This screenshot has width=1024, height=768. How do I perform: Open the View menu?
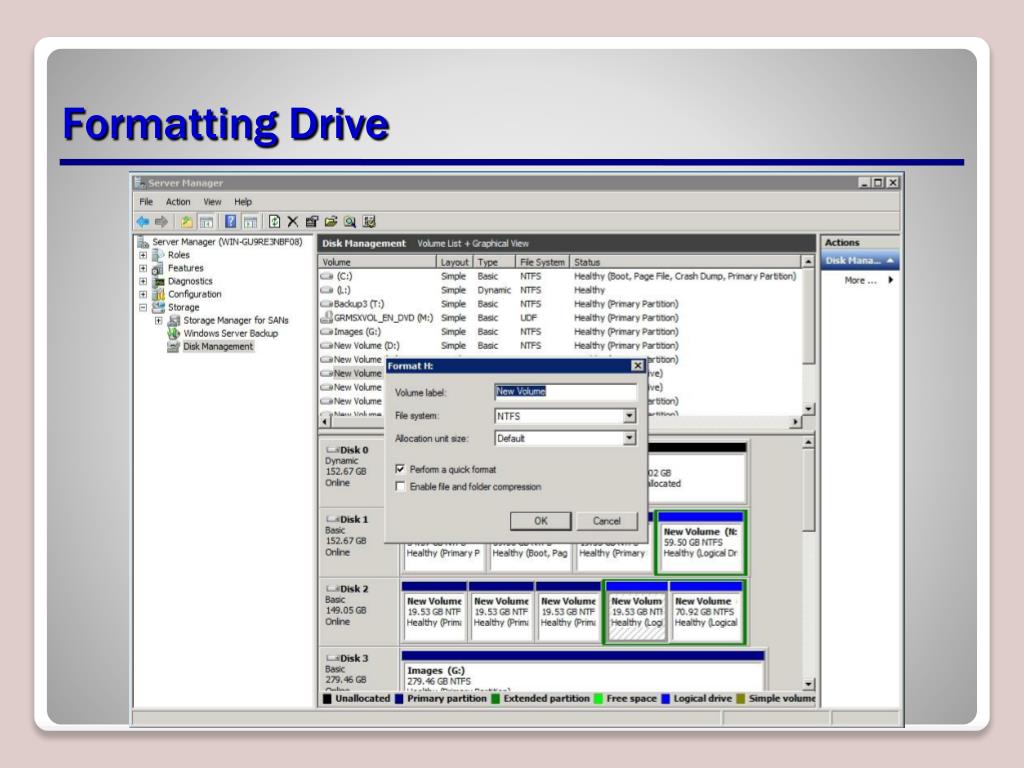[x=212, y=202]
